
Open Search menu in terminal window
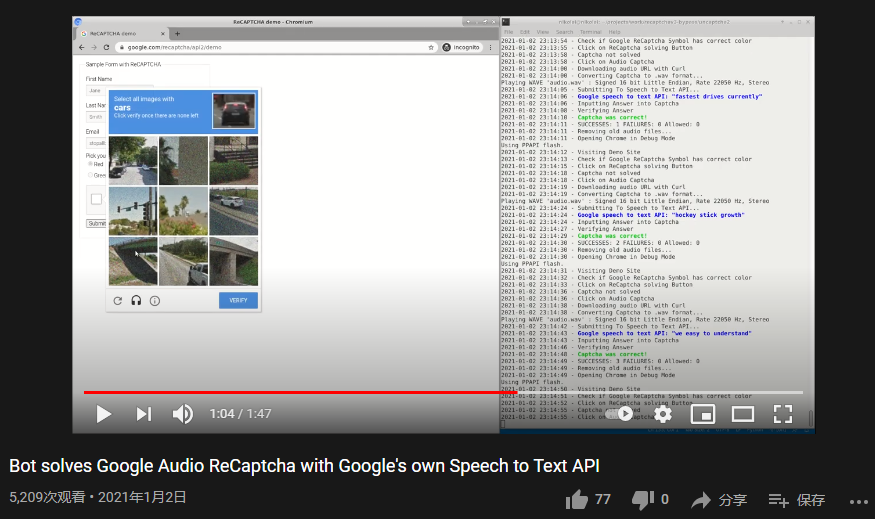coord(564,32)
